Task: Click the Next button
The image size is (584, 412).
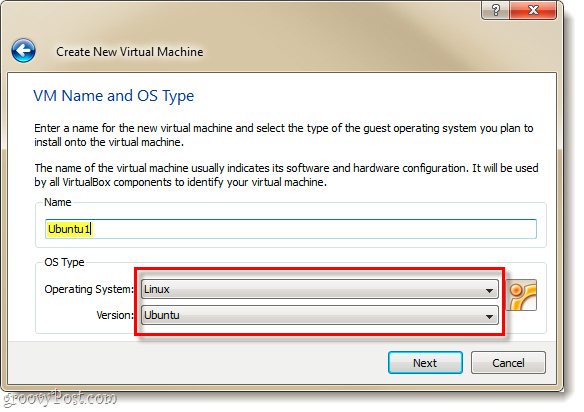Action: click(425, 362)
